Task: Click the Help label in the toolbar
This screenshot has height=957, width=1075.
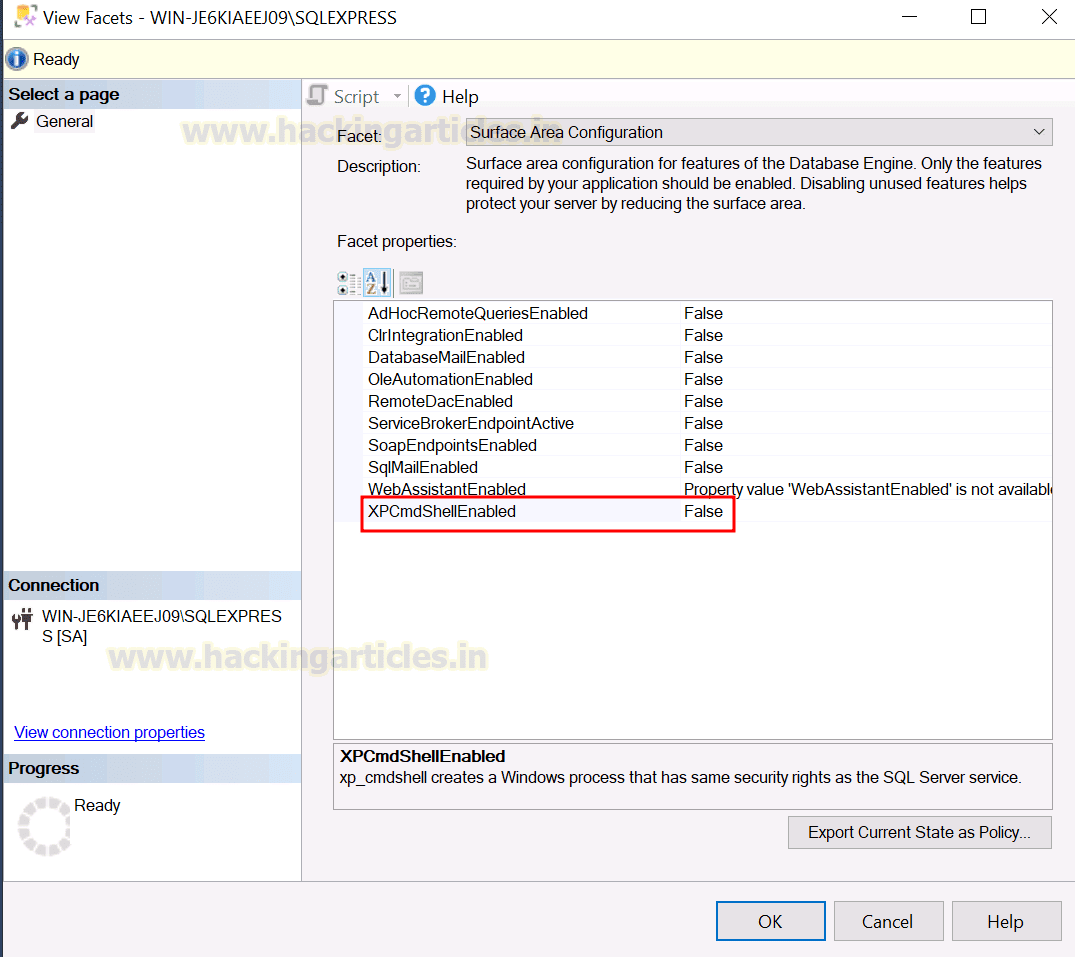Action: pyautogui.click(x=460, y=97)
